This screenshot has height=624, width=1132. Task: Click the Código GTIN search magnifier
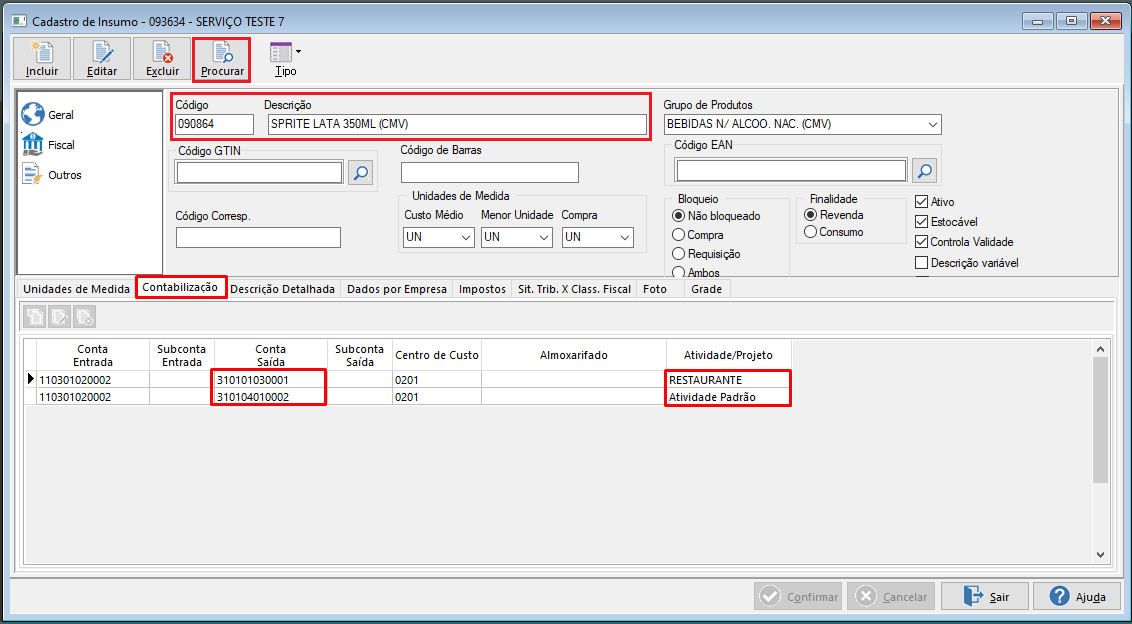point(361,173)
